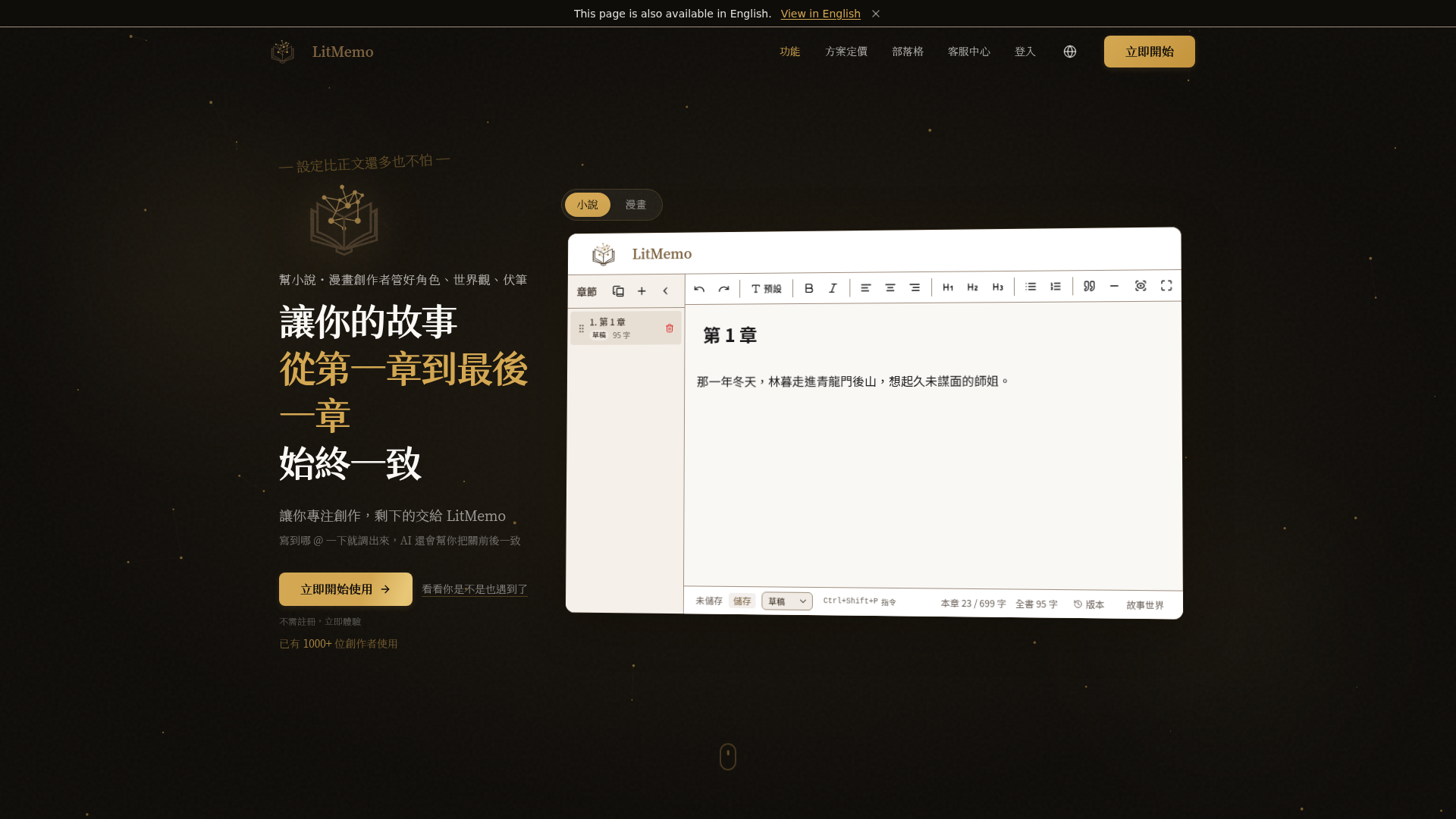The image size is (1456, 819).
Task: Align text left
Action: (x=865, y=288)
